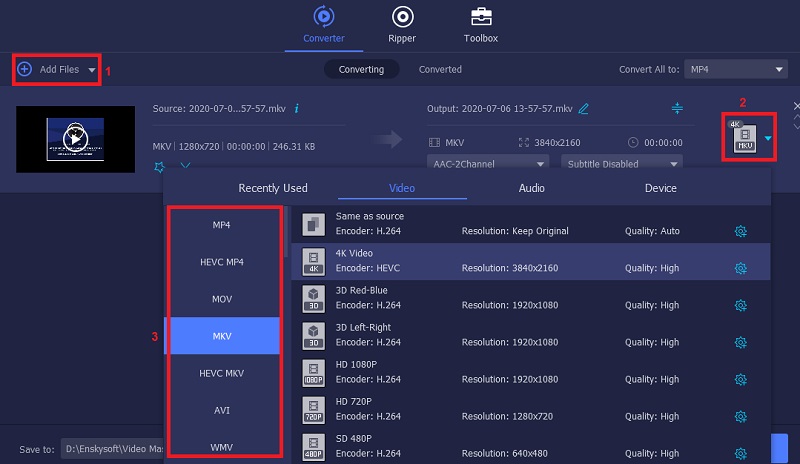Open settings gear for 3D Red-Blue
The width and height of the screenshot is (800, 464).
741,305
